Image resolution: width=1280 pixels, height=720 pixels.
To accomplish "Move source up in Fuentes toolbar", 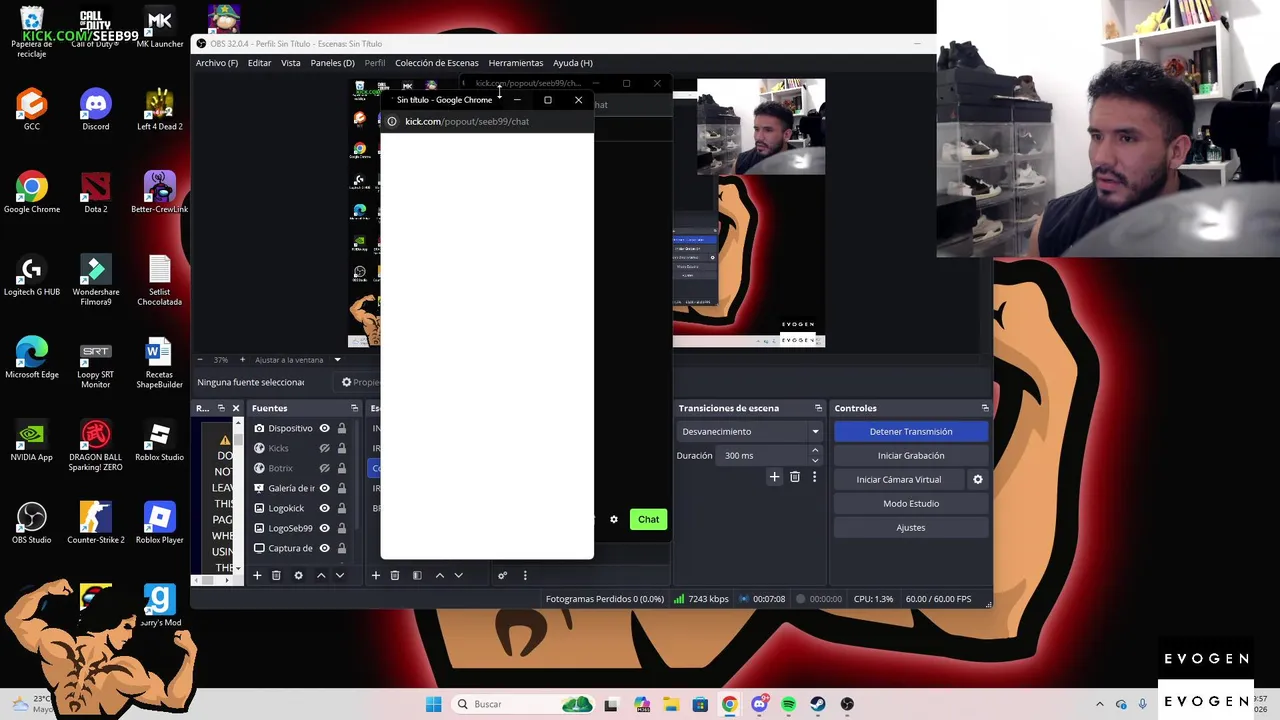I will coord(321,575).
